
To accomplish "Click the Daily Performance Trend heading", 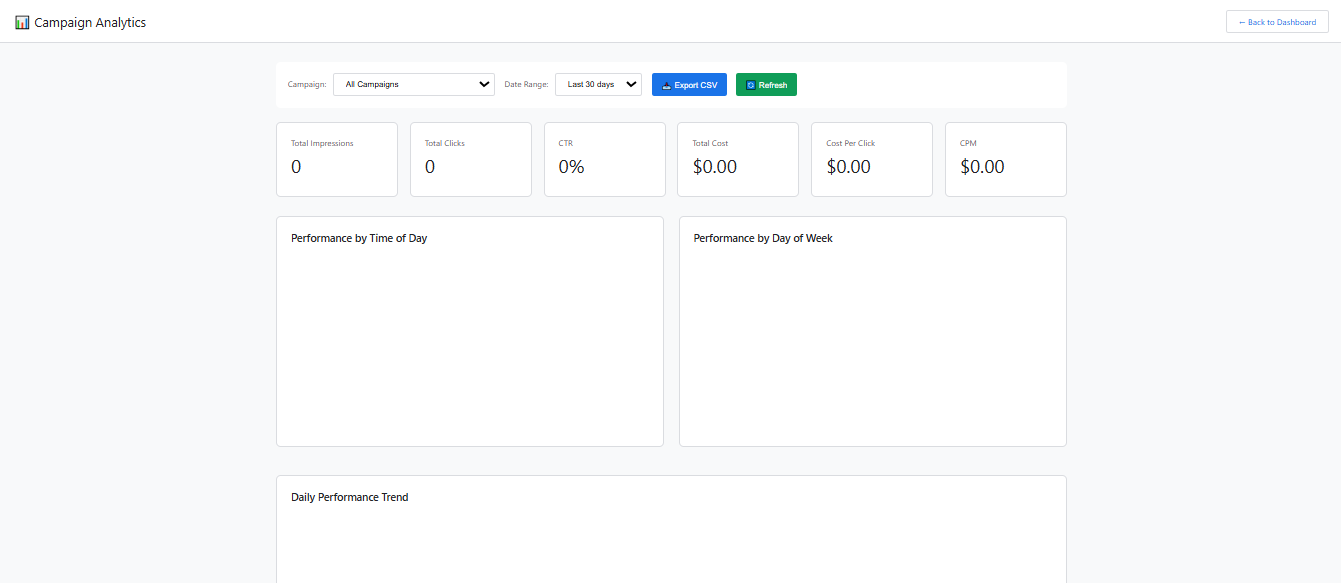I will [x=349, y=497].
